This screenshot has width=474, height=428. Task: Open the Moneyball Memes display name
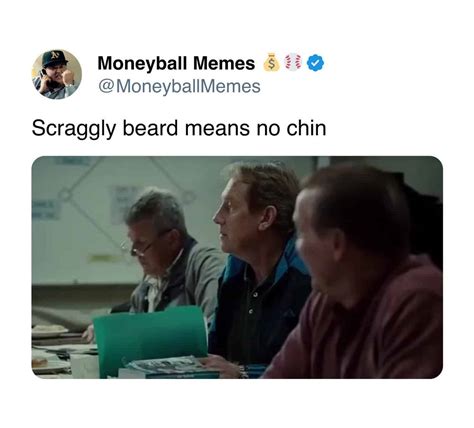[176, 63]
